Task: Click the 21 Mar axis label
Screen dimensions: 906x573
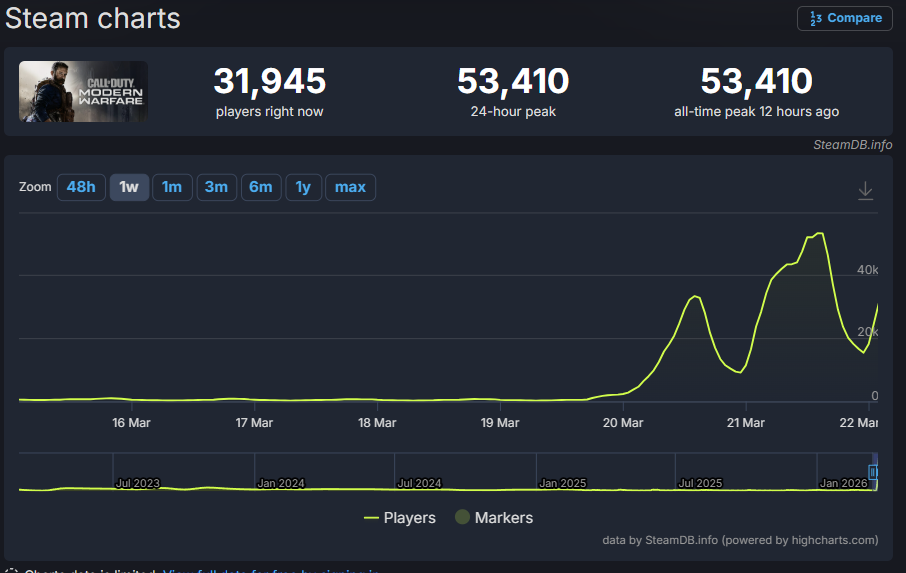Action: (745, 423)
